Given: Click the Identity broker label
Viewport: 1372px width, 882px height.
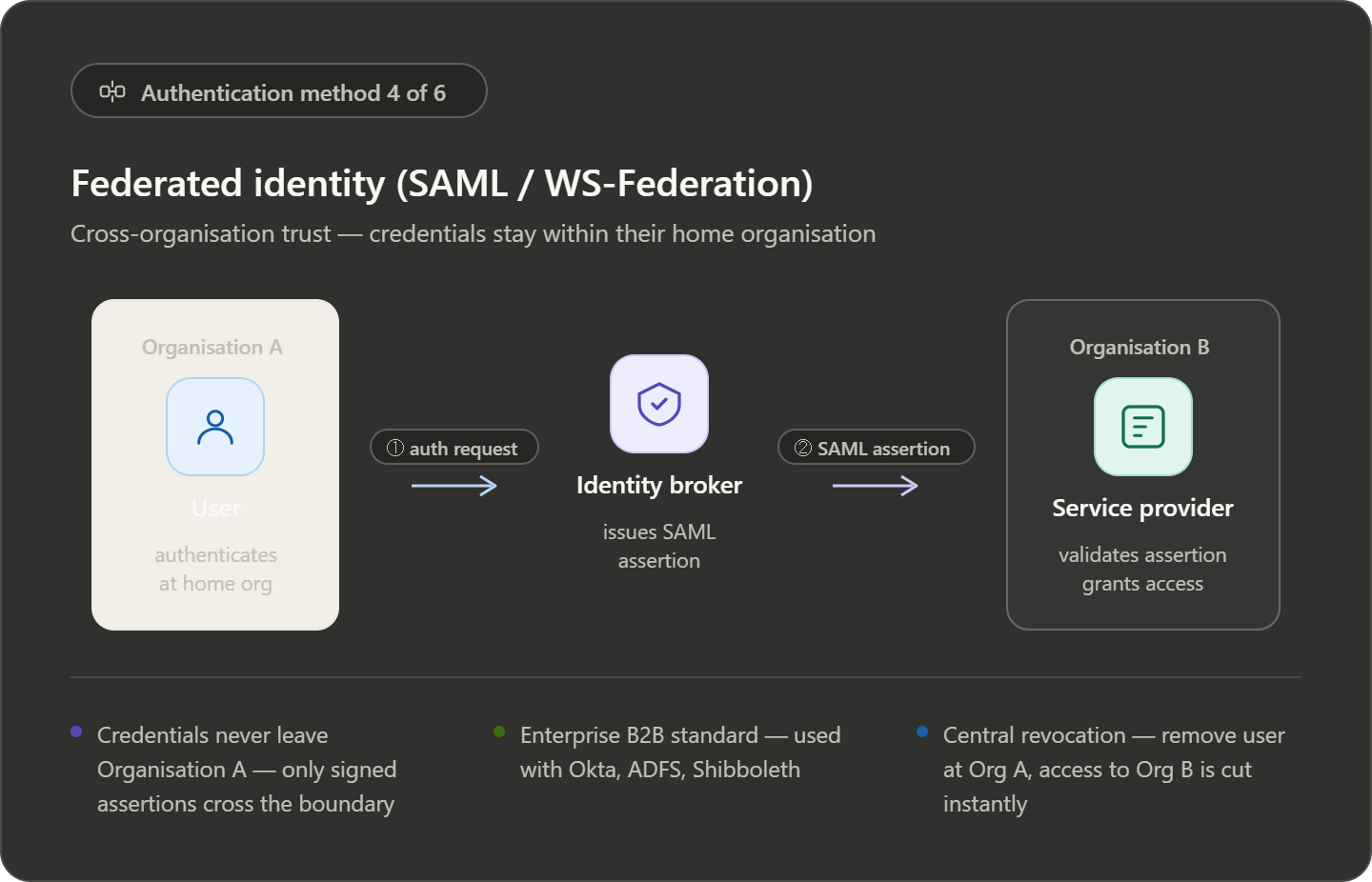Looking at the screenshot, I should (659, 486).
